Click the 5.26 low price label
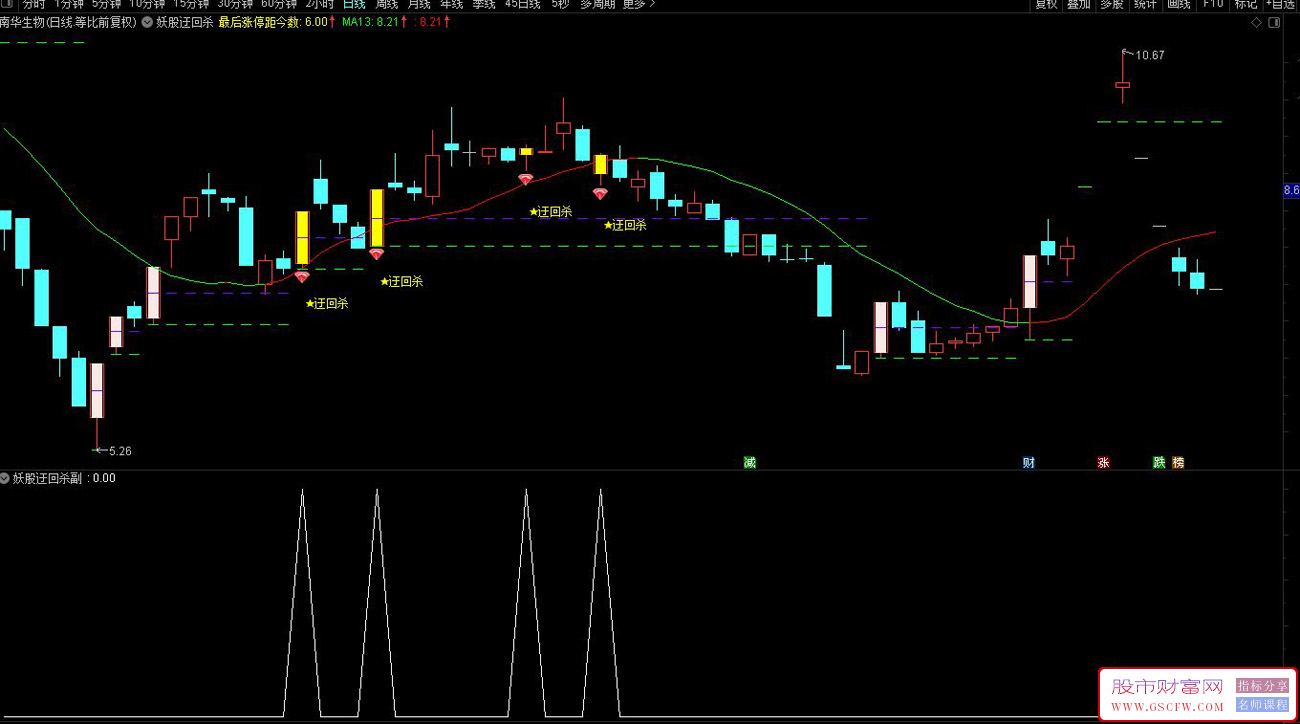This screenshot has width=1300, height=724. pyautogui.click(x=120, y=451)
